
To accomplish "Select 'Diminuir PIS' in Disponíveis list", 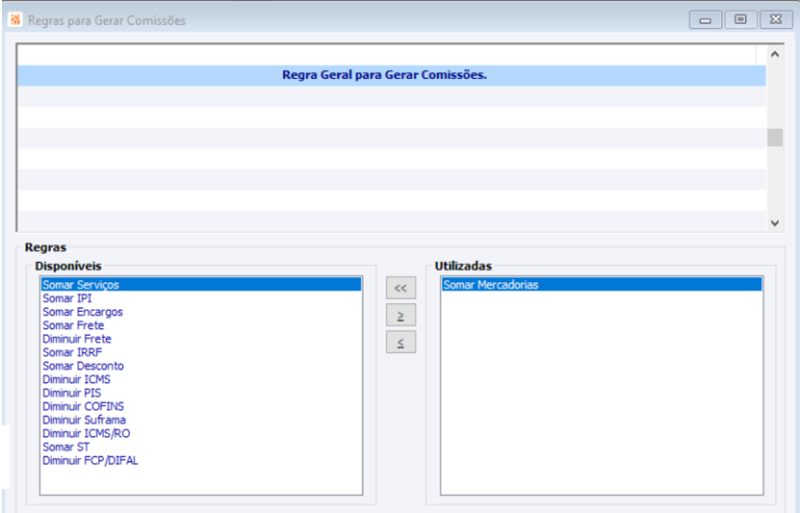I will 201,393.
